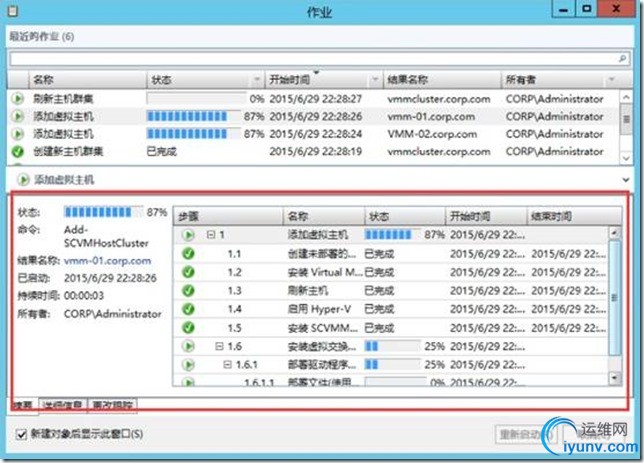This screenshot has width=644, height=463.
Task: Collapse the 添加虚拟主机 details pane chevron
Action: tap(626, 180)
